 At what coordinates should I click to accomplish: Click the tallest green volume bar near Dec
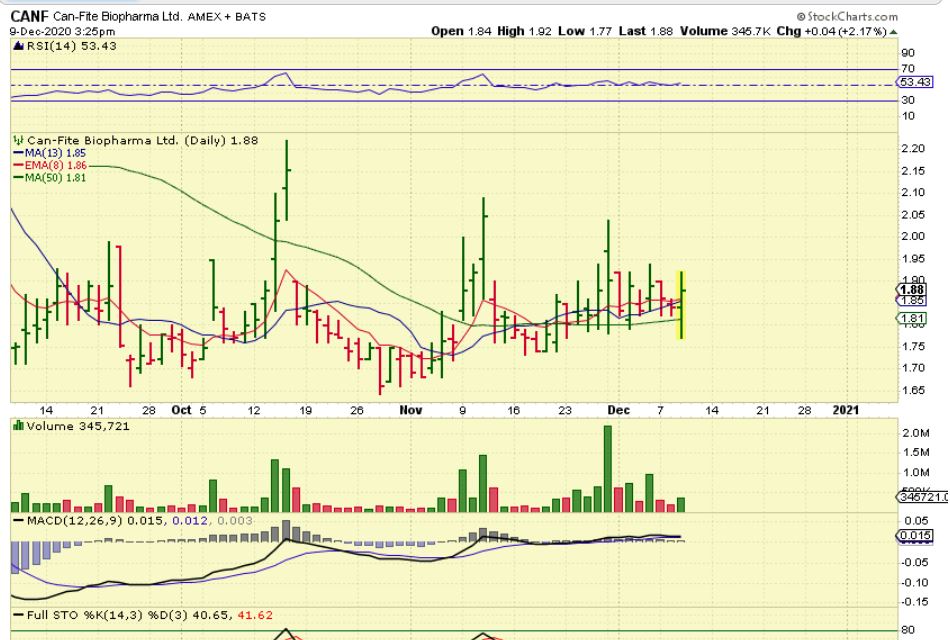pos(607,468)
